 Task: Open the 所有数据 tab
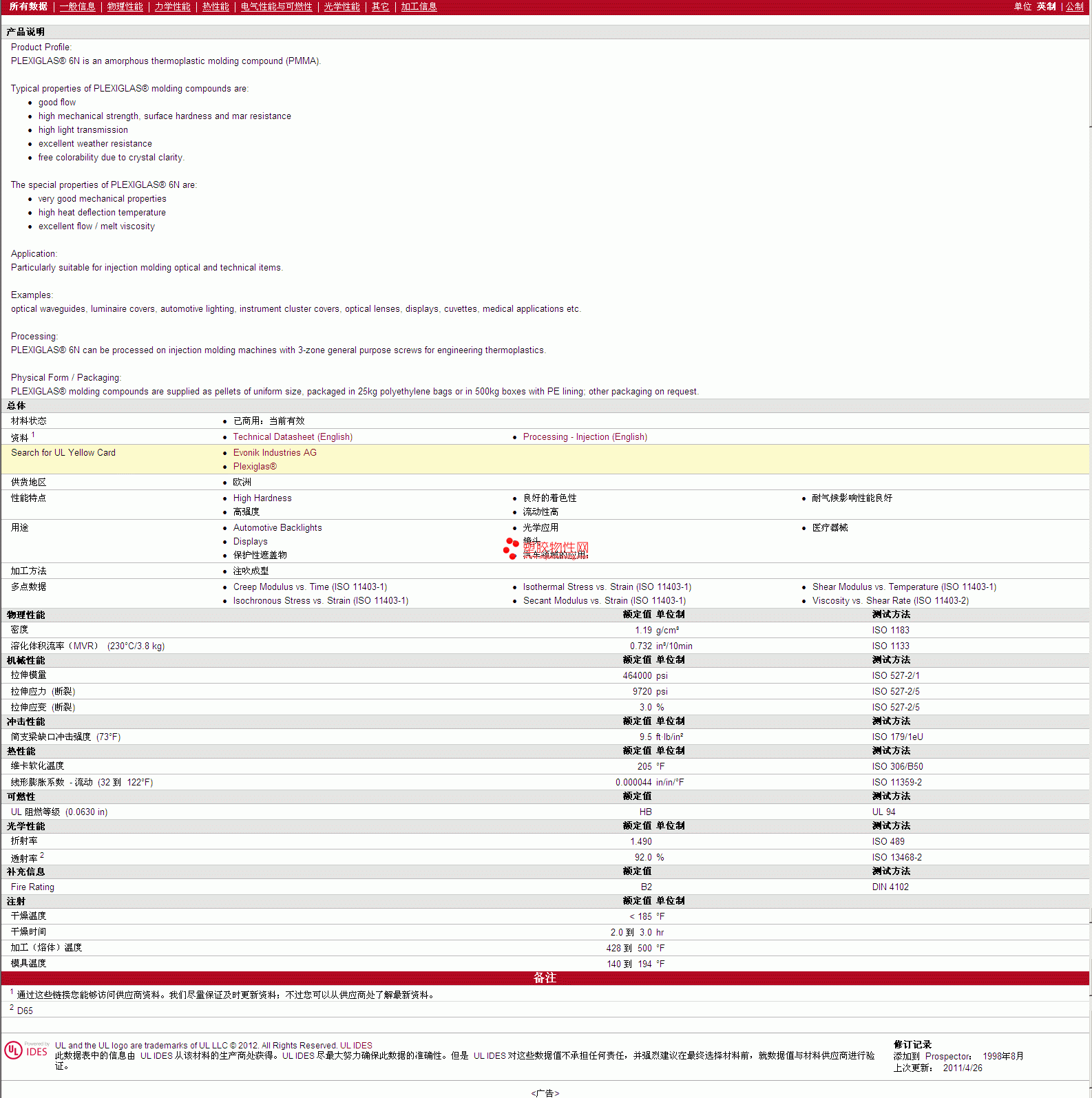(28, 6)
